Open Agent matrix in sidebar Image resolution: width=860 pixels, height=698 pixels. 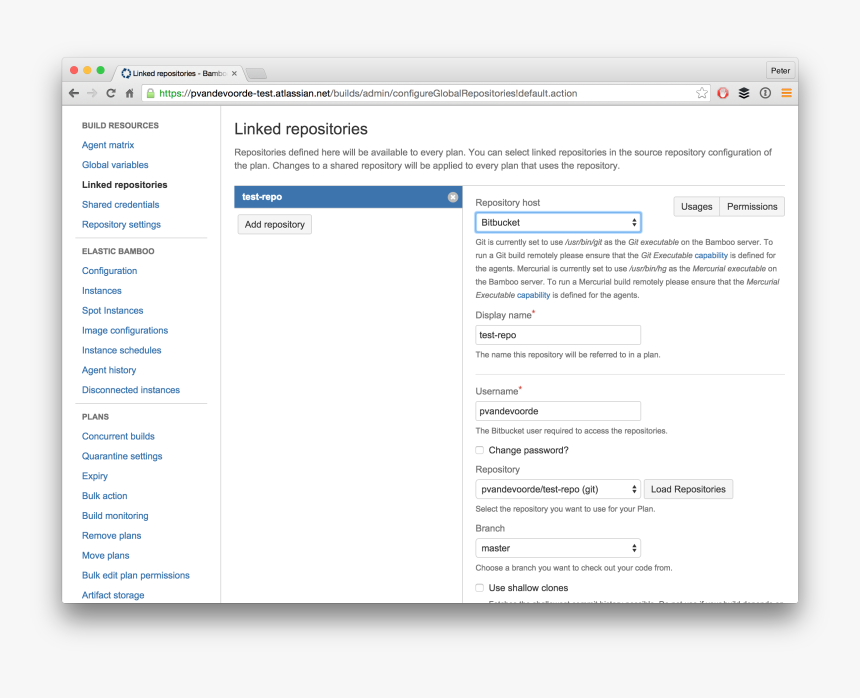click(x=108, y=145)
